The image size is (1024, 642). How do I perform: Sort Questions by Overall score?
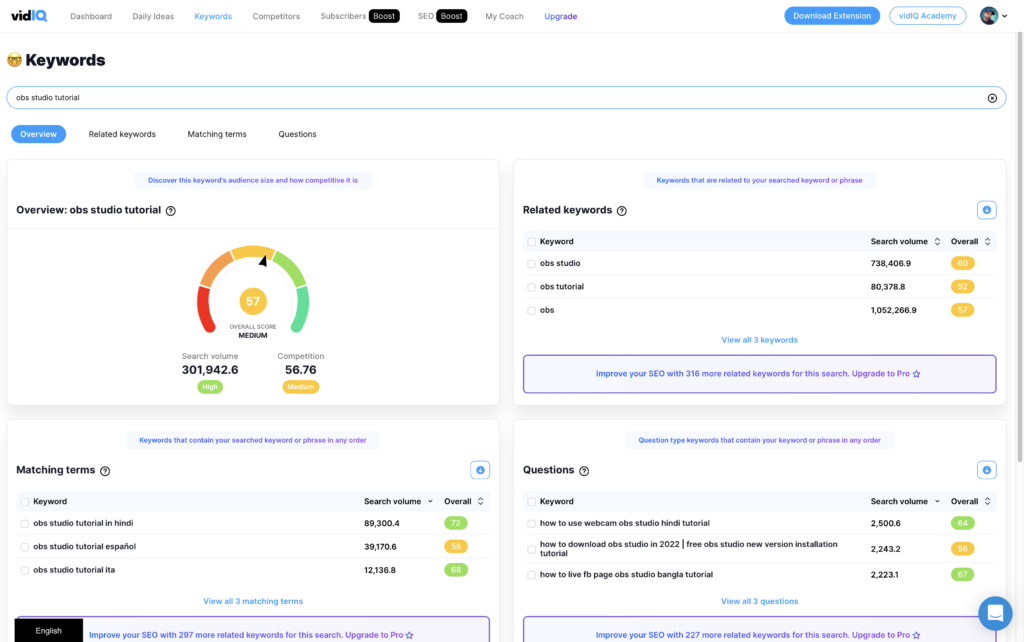(987, 502)
